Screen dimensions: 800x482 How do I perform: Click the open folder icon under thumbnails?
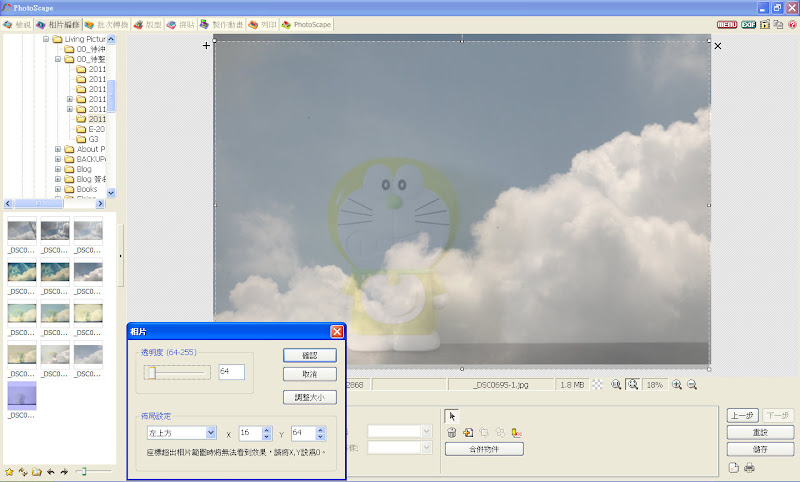tap(37, 472)
